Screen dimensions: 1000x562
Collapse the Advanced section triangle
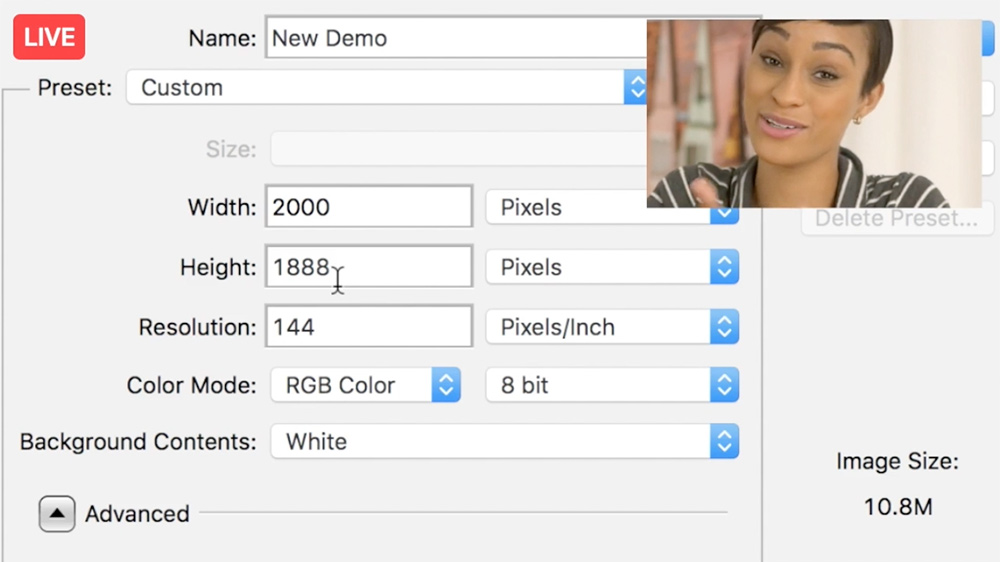coord(57,514)
